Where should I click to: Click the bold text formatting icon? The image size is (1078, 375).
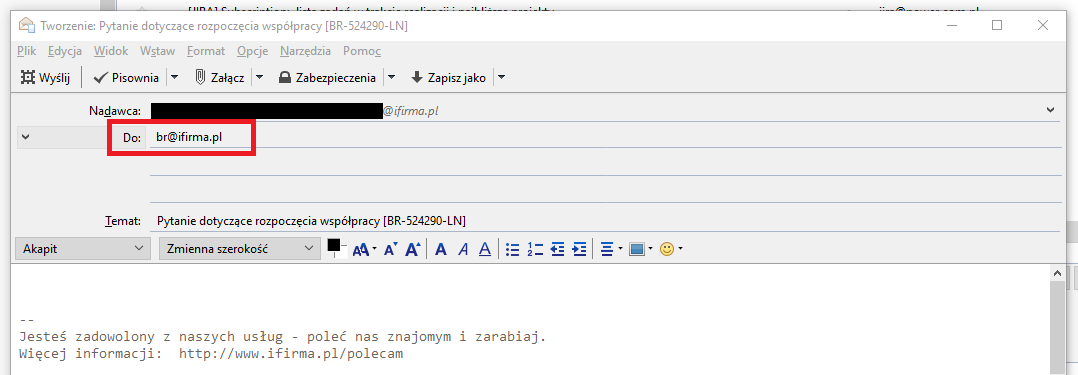point(441,249)
